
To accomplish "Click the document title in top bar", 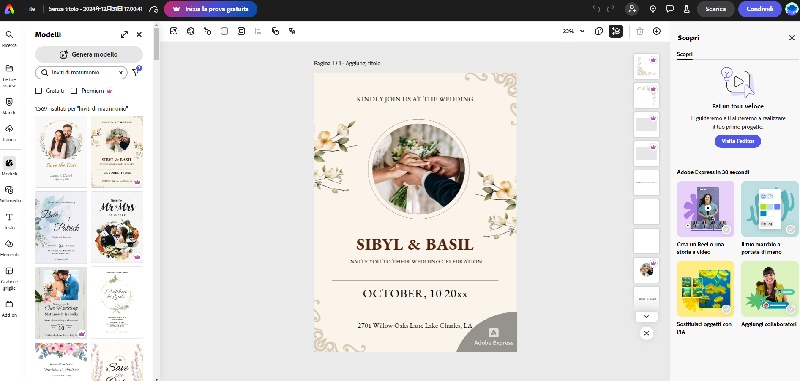I will (95, 9).
